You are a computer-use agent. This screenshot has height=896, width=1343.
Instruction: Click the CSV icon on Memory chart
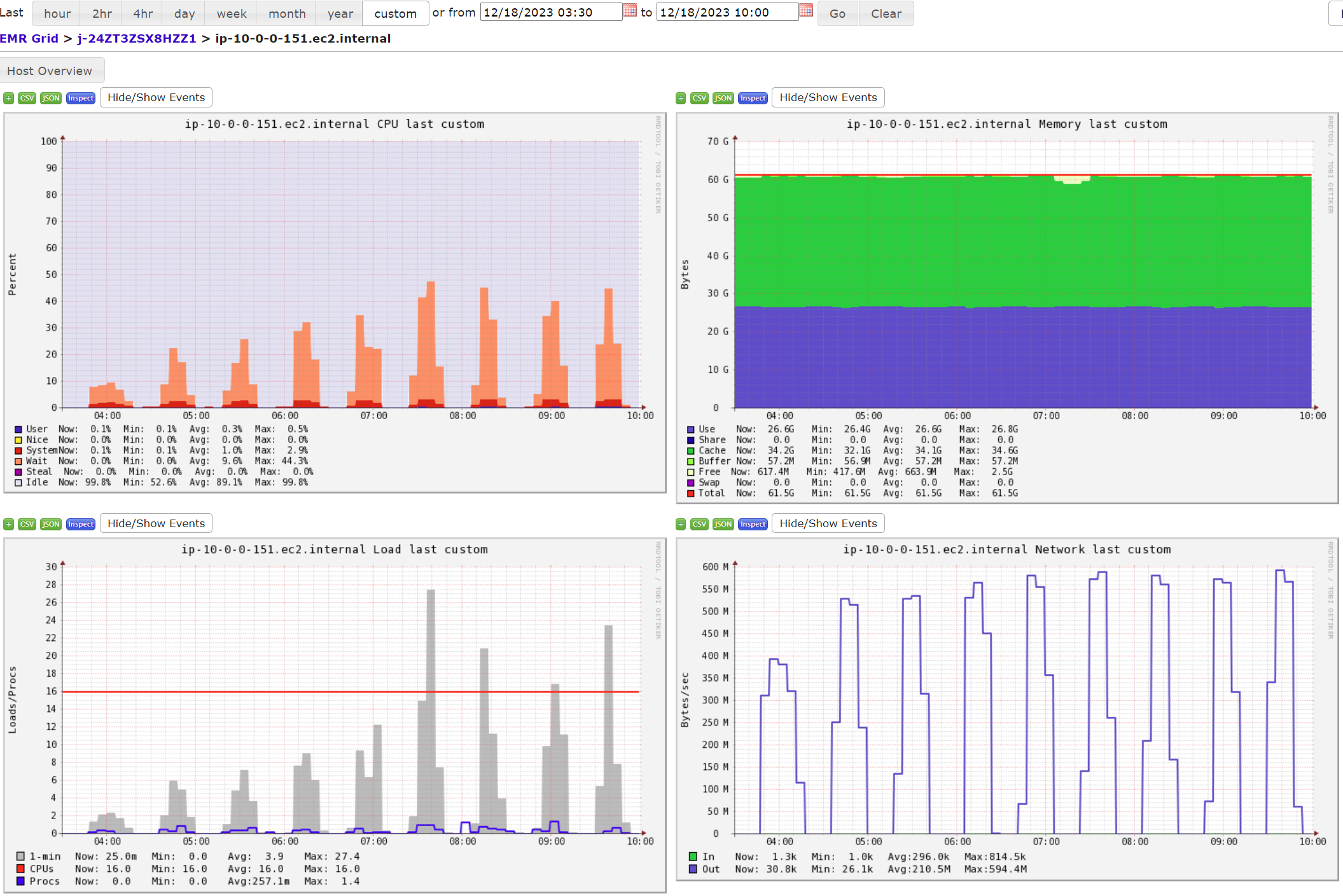click(x=700, y=97)
